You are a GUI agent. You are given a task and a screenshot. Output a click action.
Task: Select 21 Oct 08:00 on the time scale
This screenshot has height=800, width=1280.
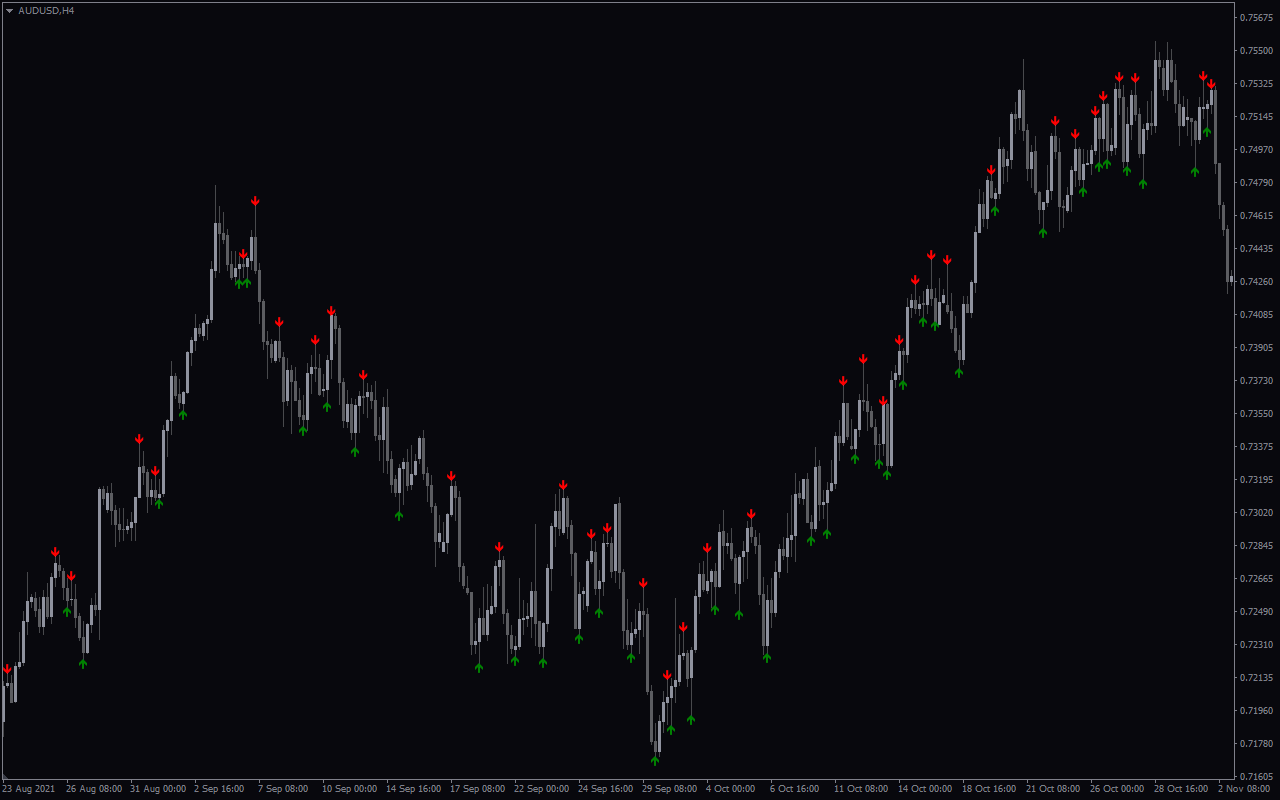pos(1054,788)
